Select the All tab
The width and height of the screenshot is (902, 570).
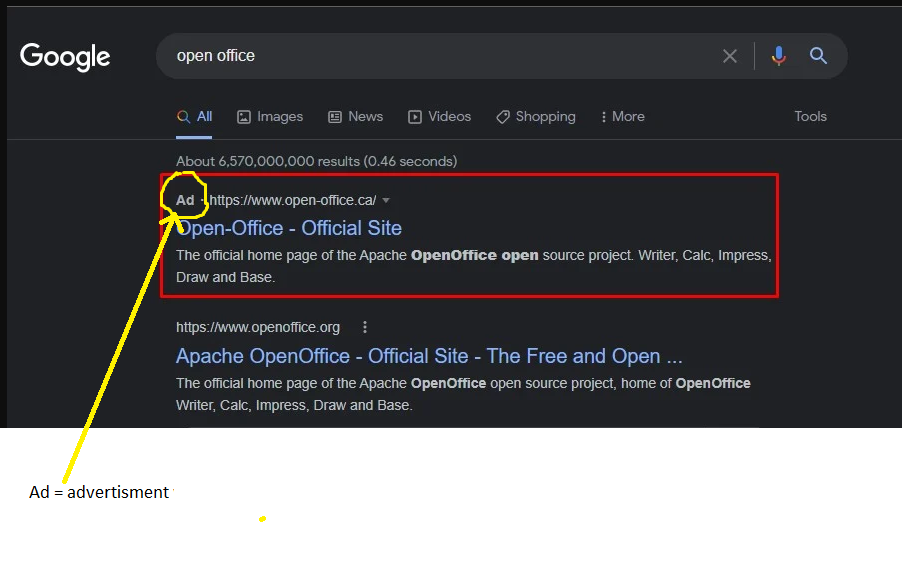[194, 117]
